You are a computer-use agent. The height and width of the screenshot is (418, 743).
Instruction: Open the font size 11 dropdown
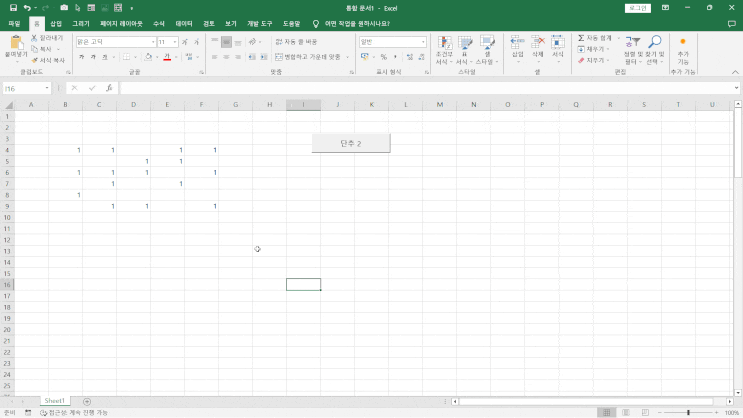(175, 42)
